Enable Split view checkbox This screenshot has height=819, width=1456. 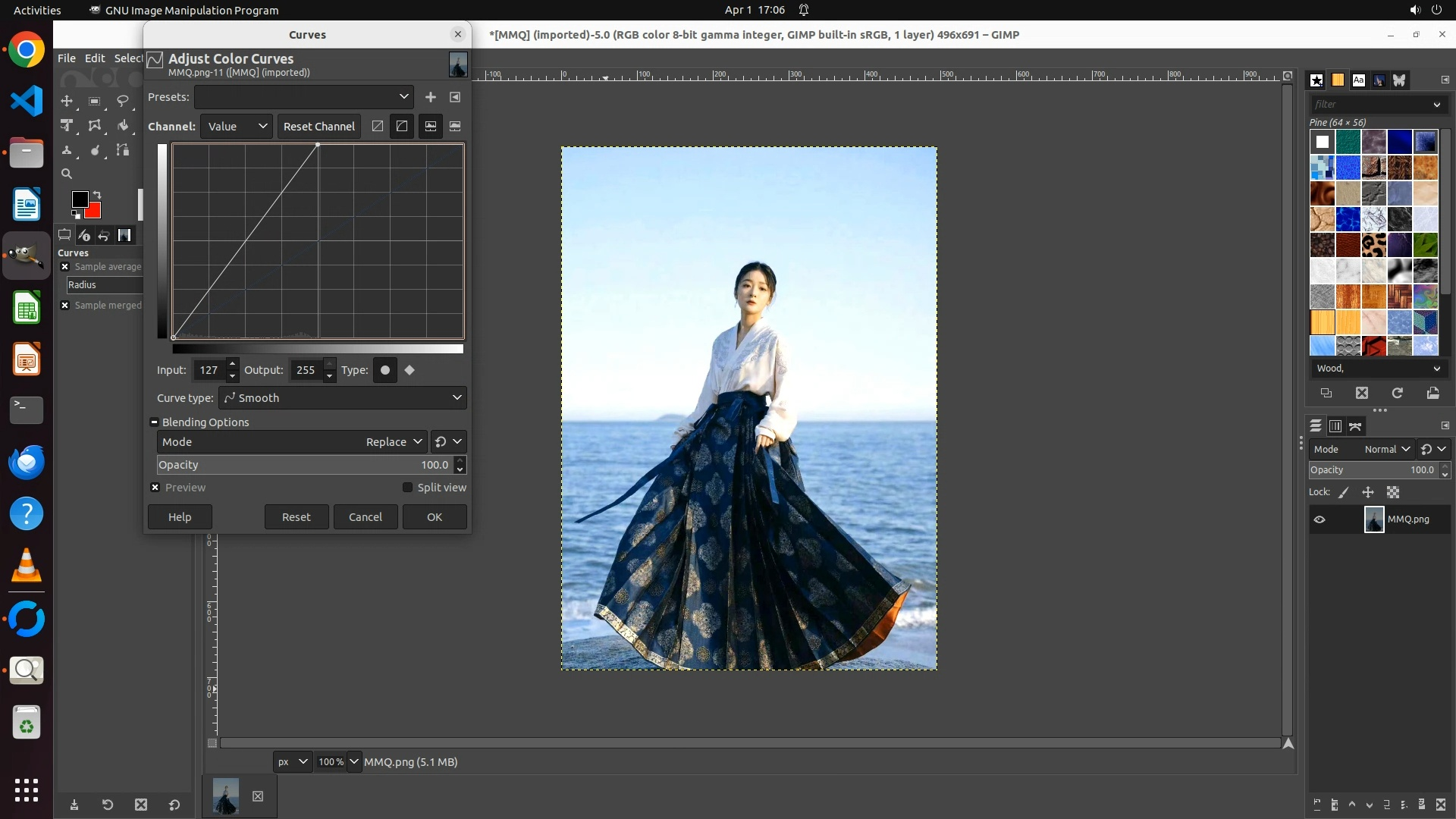[x=407, y=488]
